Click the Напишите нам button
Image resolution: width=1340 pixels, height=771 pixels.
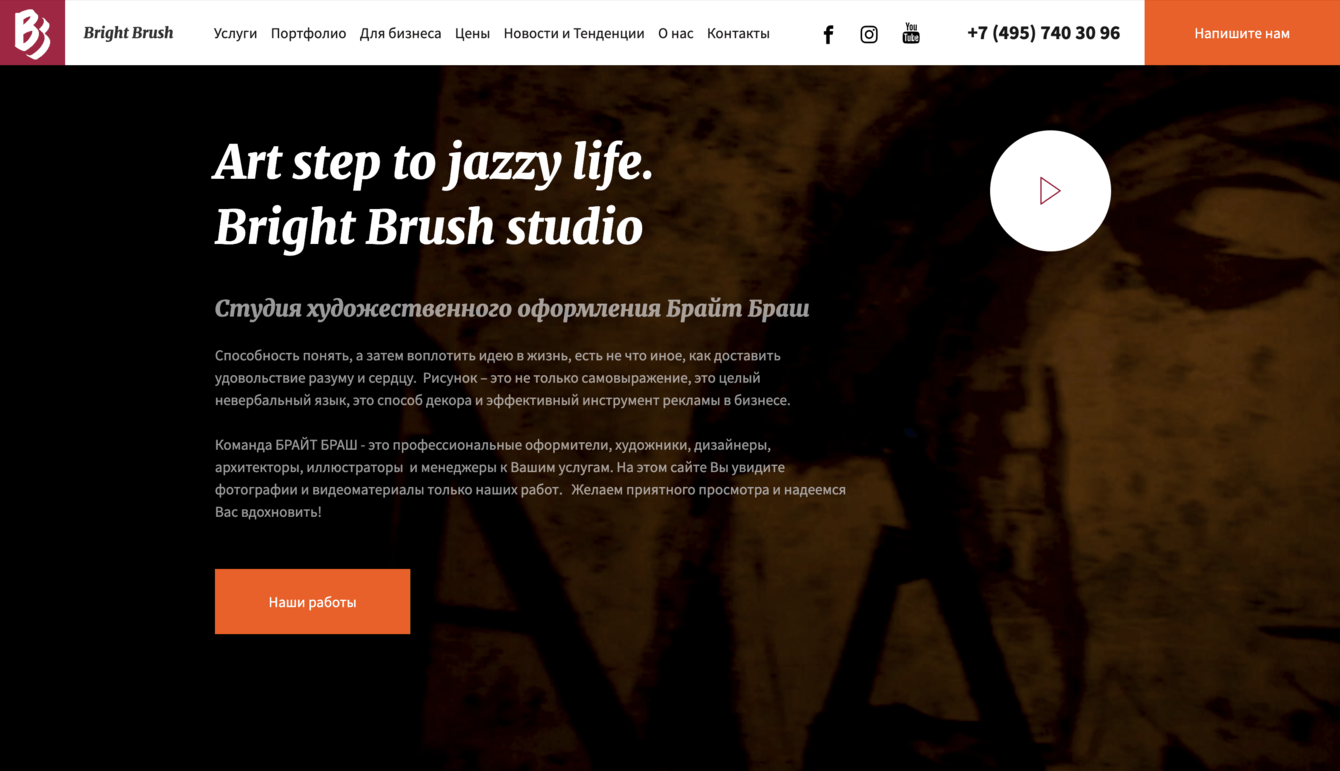[1242, 33]
